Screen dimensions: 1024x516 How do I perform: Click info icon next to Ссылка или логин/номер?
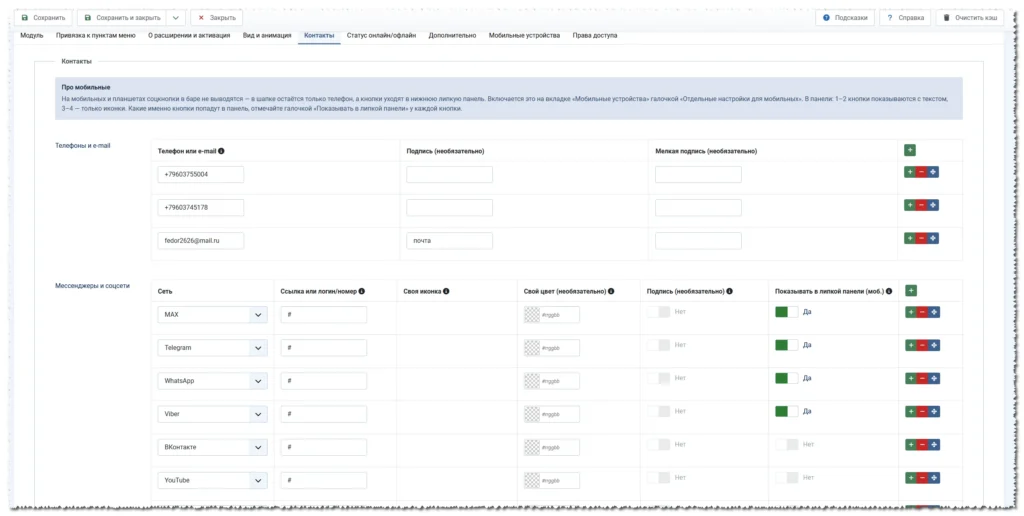[x=362, y=291]
